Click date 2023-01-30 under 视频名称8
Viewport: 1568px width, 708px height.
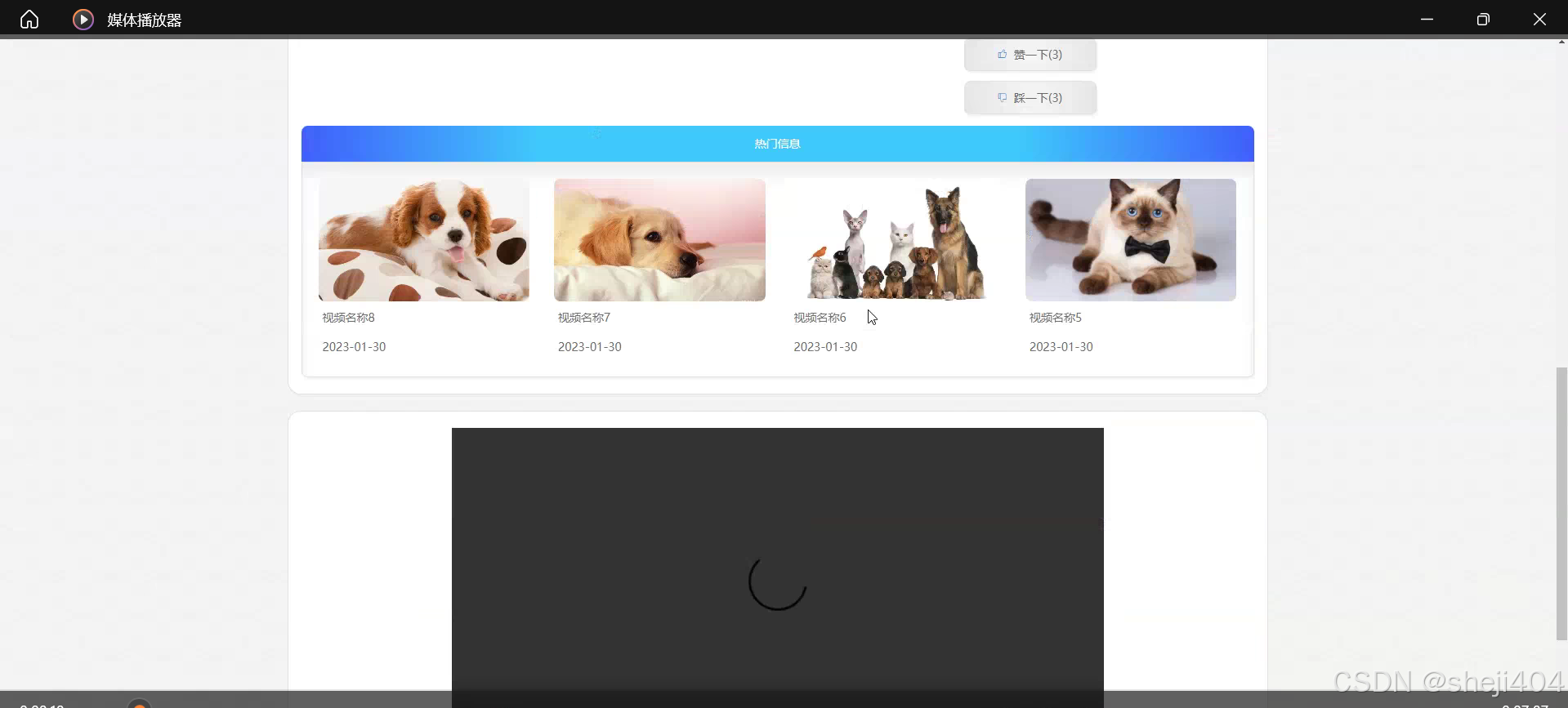(354, 347)
